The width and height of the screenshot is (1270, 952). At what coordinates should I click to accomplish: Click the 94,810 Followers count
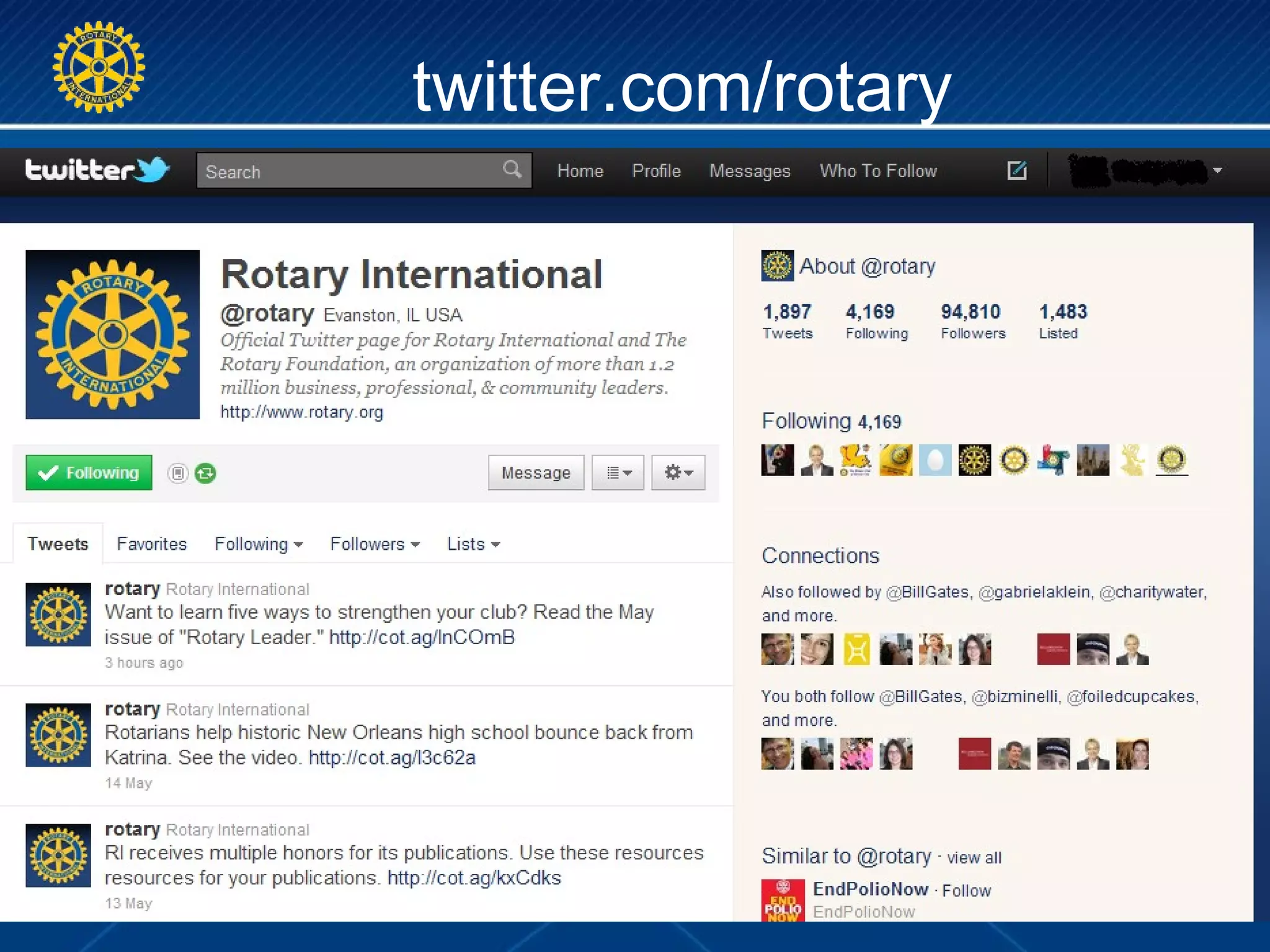pos(973,321)
